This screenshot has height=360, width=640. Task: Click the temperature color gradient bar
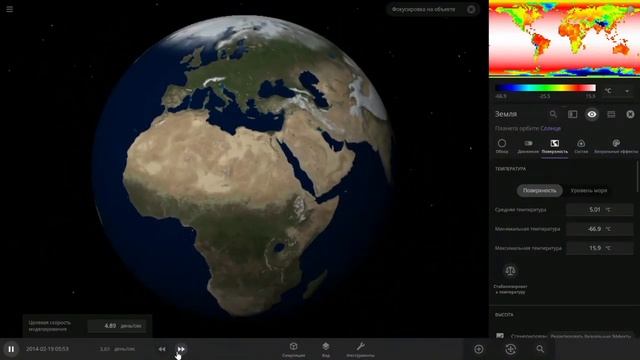pyautogui.click(x=545, y=88)
